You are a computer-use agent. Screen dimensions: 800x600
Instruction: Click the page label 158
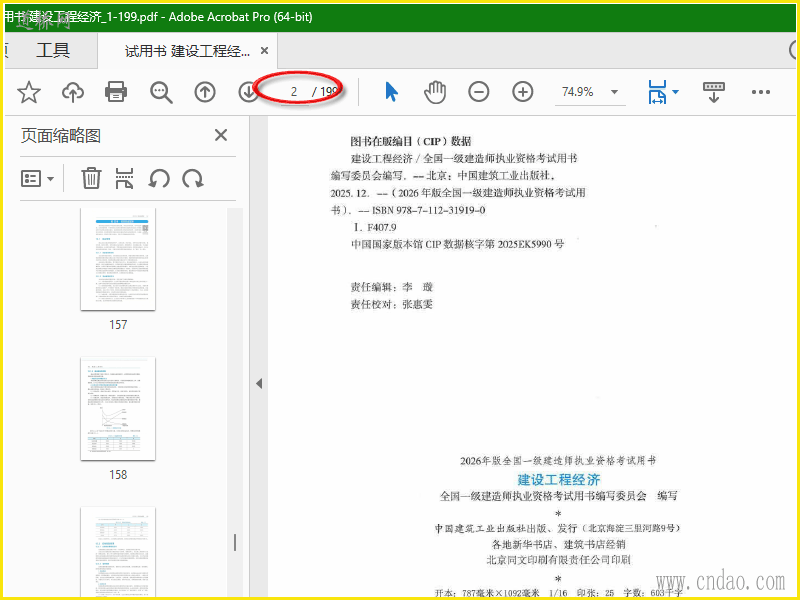tap(118, 475)
